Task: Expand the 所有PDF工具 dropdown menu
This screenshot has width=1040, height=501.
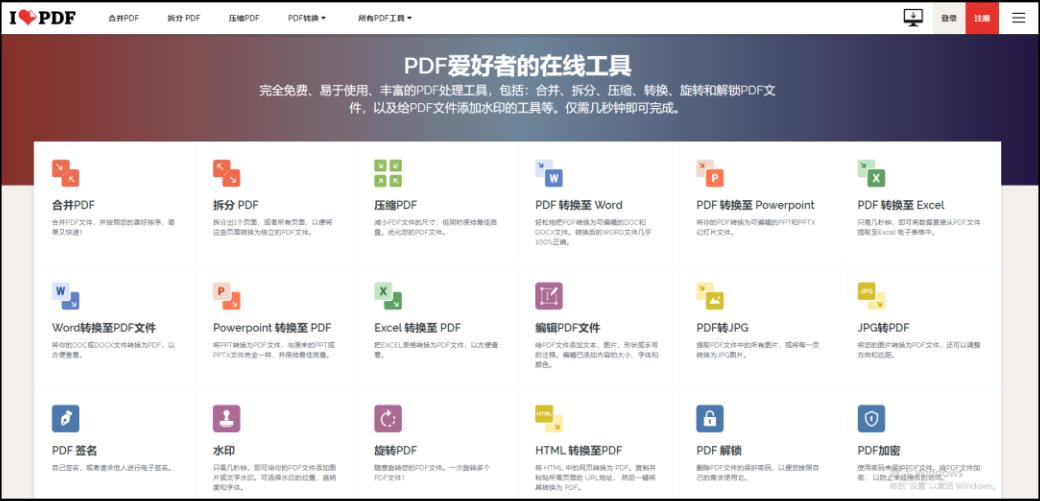Action: tap(384, 18)
